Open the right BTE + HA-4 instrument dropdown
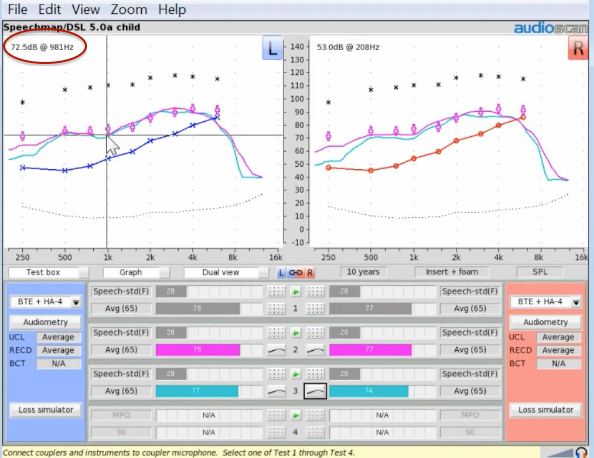 point(546,302)
